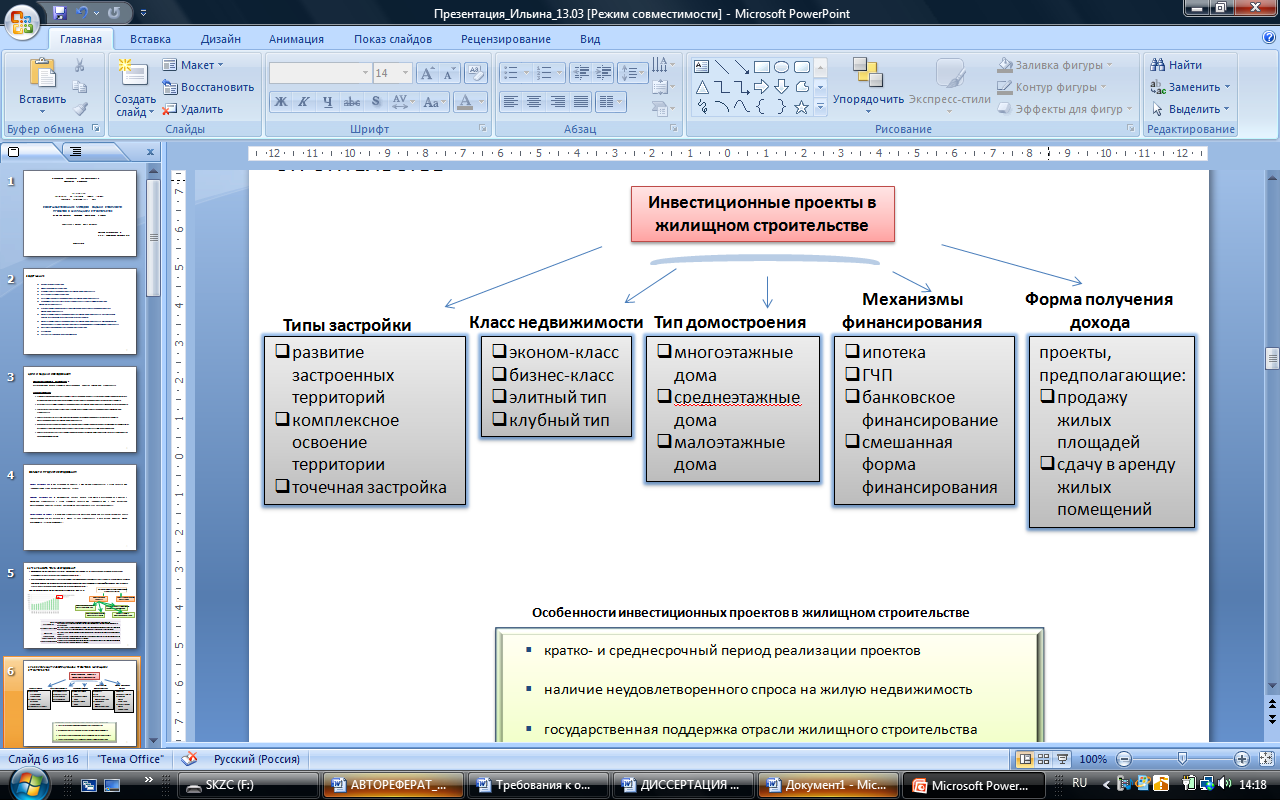This screenshot has width=1280, height=800.
Task: Activate the Format Painter brush
Action: (x=80, y=109)
